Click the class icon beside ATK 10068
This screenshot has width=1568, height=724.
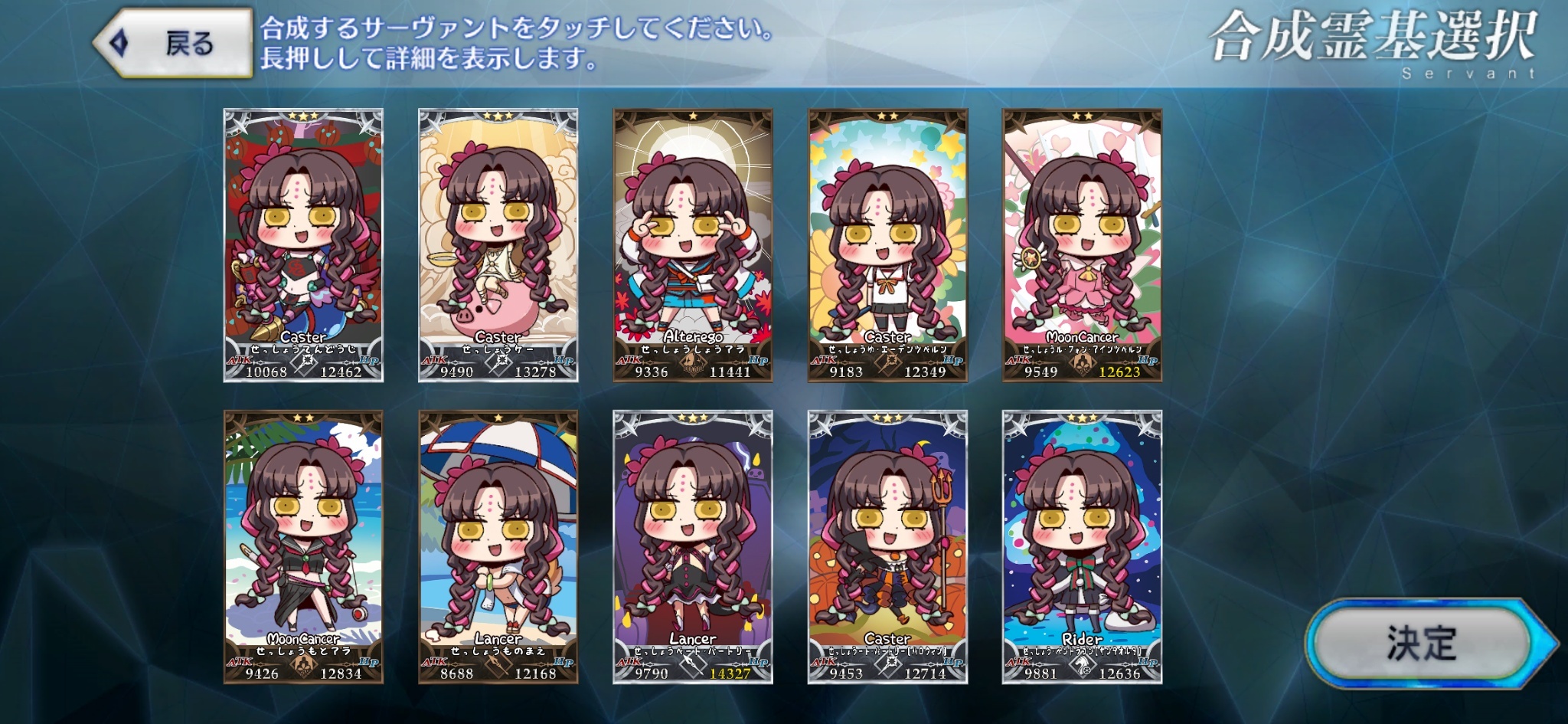[x=303, y=365]
